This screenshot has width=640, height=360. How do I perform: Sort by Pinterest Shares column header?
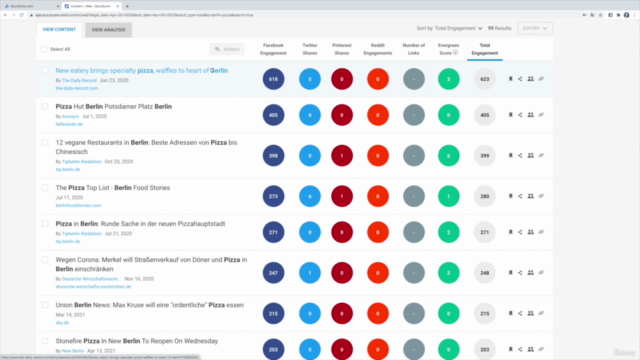coord(342,49)
